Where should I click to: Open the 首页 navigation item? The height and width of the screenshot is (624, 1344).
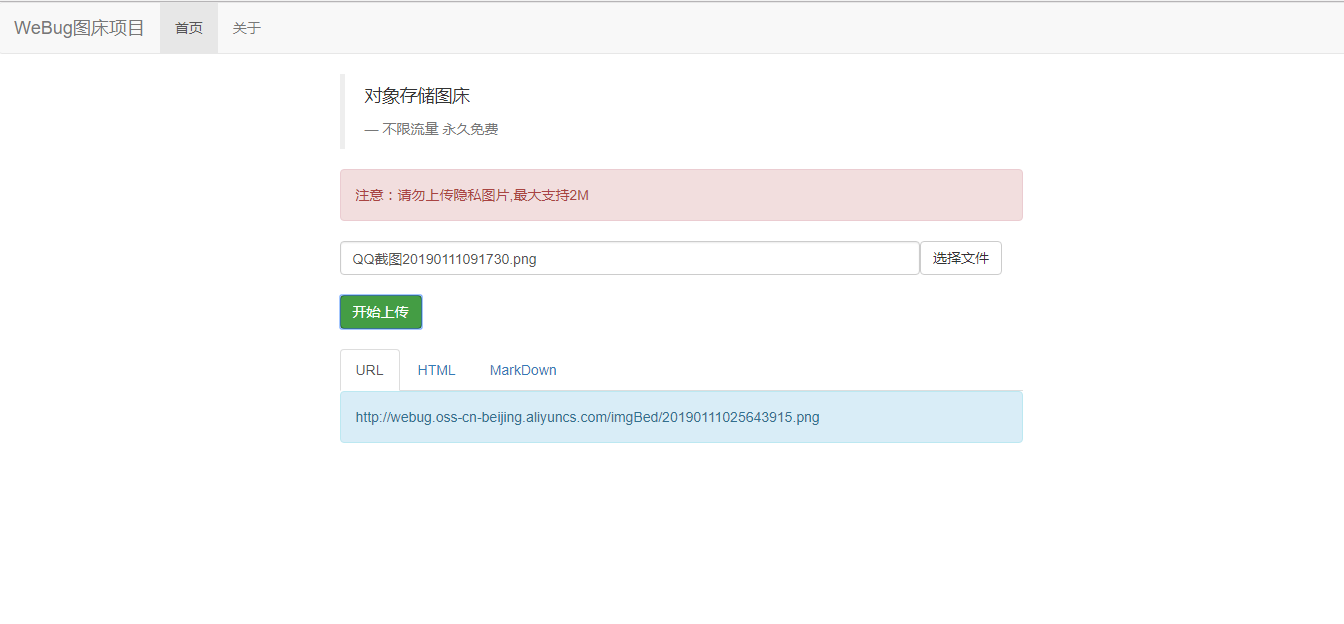pyautogui.click(x=188, y=28)
